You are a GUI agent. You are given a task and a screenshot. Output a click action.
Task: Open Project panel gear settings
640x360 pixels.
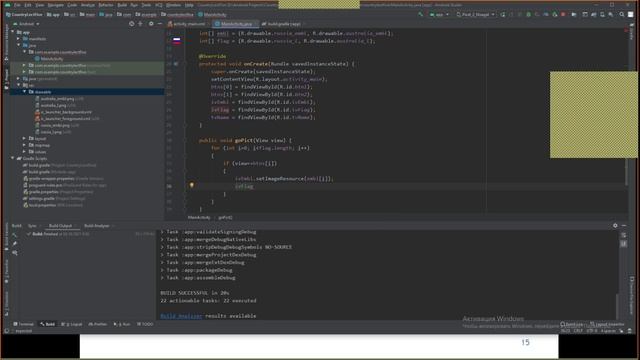tap(151, 24)
